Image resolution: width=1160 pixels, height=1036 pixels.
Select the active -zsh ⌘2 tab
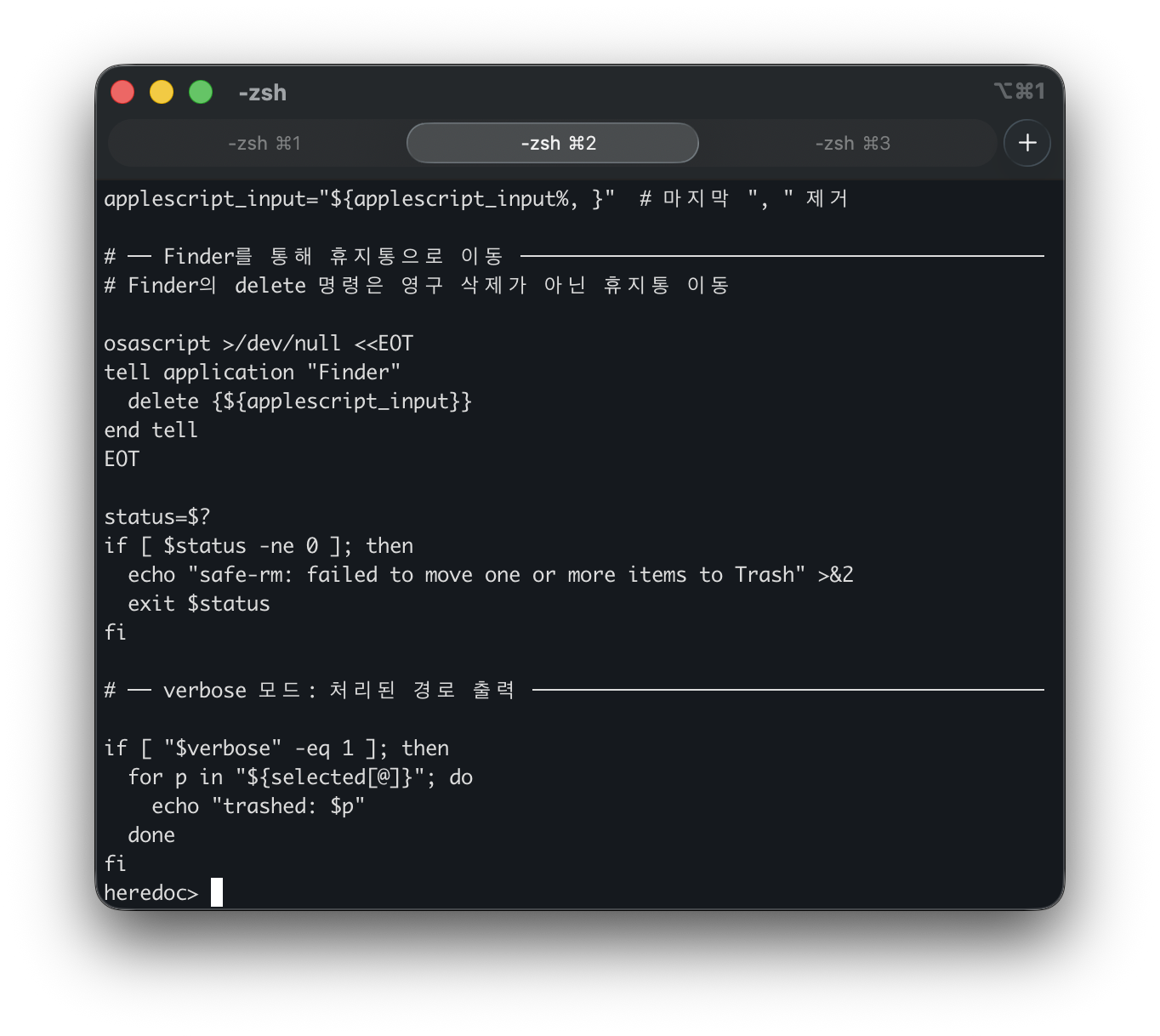(x=553, y=143)
